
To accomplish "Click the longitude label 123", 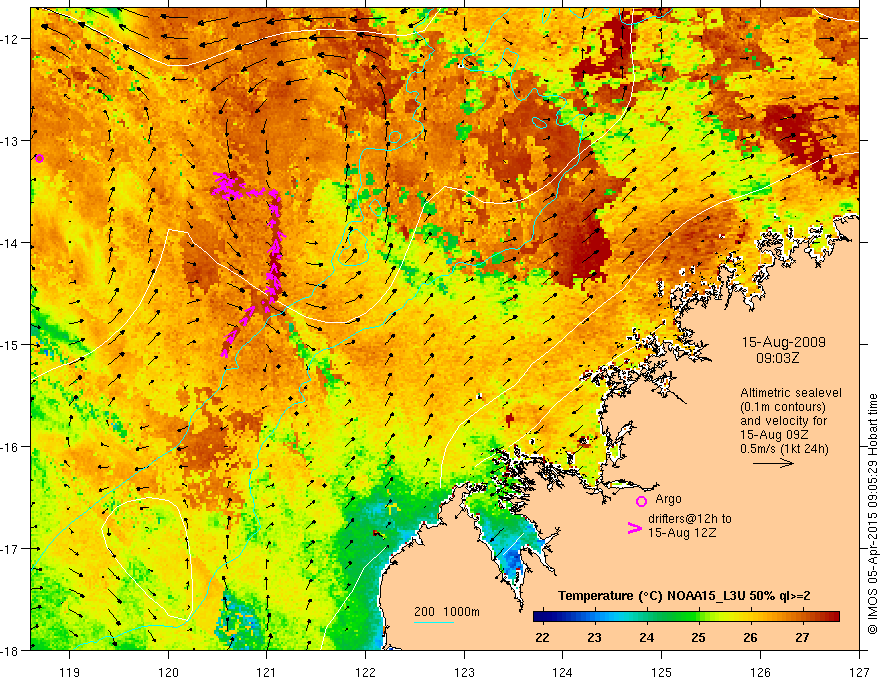I will pyautogui.click(x=464, y=672).
